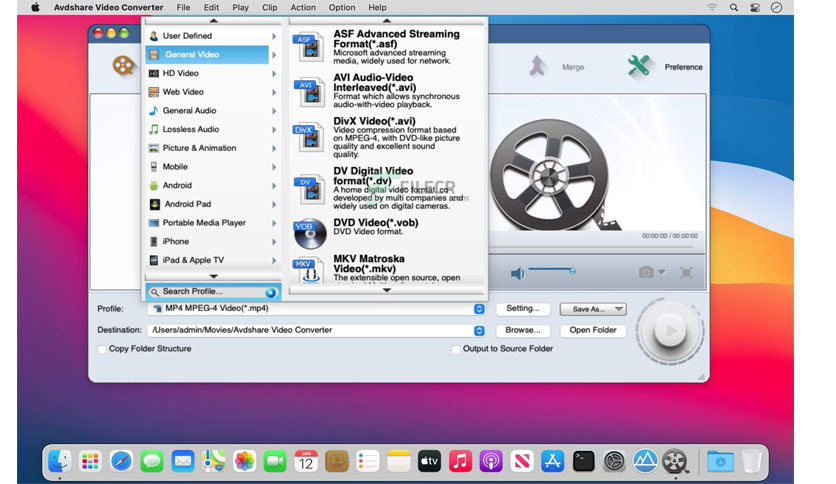836x484 pixels.
Task: Expand the snapshot options arrow
Action: pos(662,272)
